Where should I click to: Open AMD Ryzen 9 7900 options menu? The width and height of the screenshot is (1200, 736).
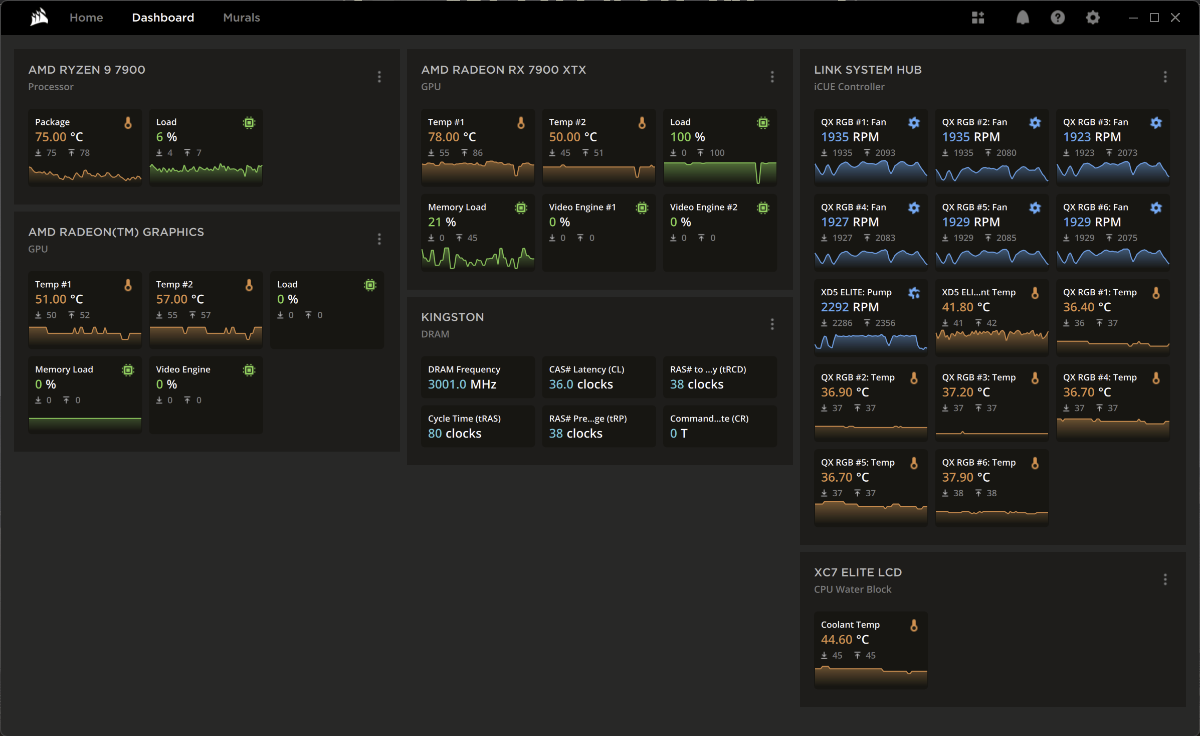pos(379,77)
